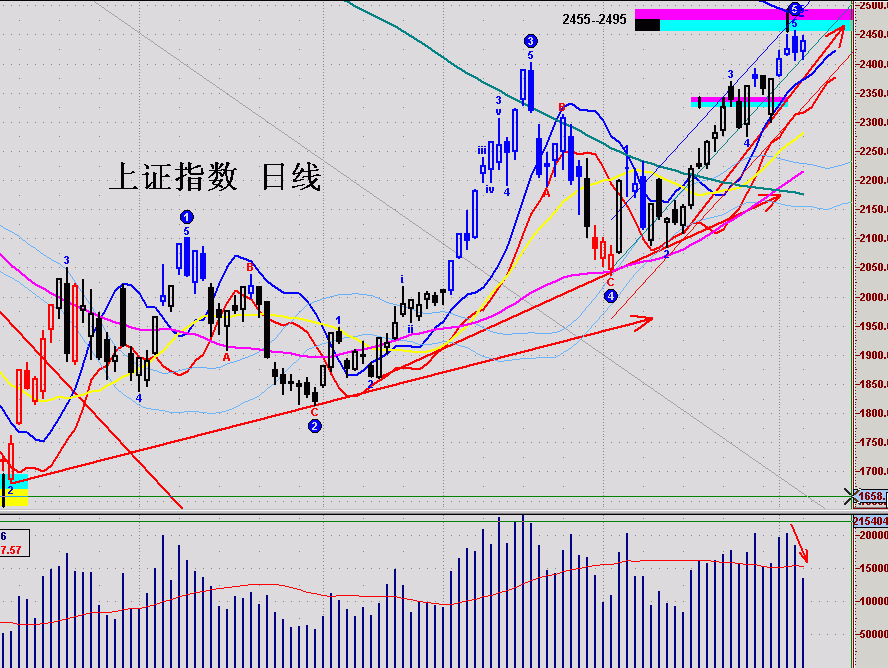Click the black block in the target zone
The image size is (888, 668).
click(x=647, y=25)
